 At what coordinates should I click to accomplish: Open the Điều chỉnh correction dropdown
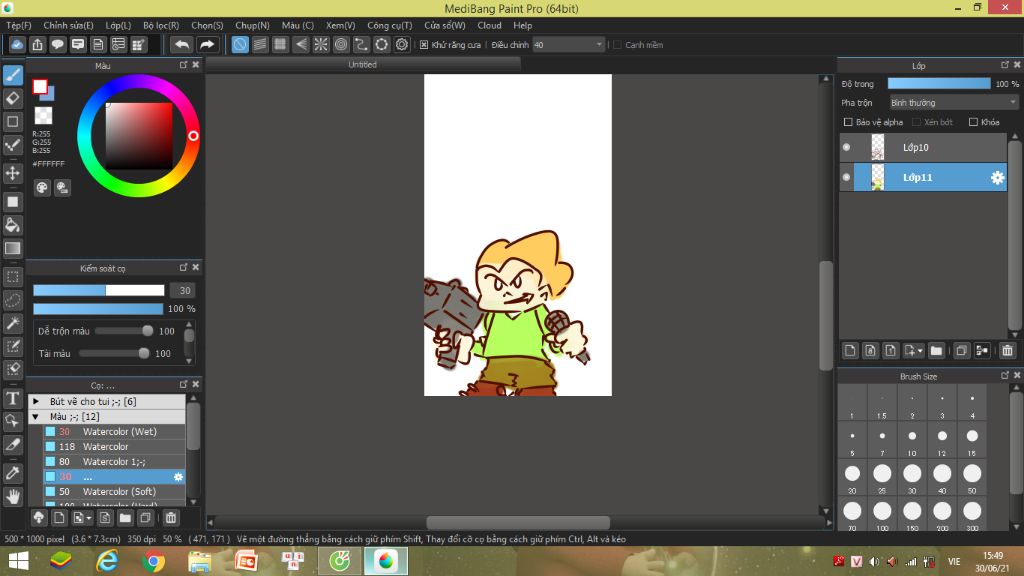pos(568,44)
